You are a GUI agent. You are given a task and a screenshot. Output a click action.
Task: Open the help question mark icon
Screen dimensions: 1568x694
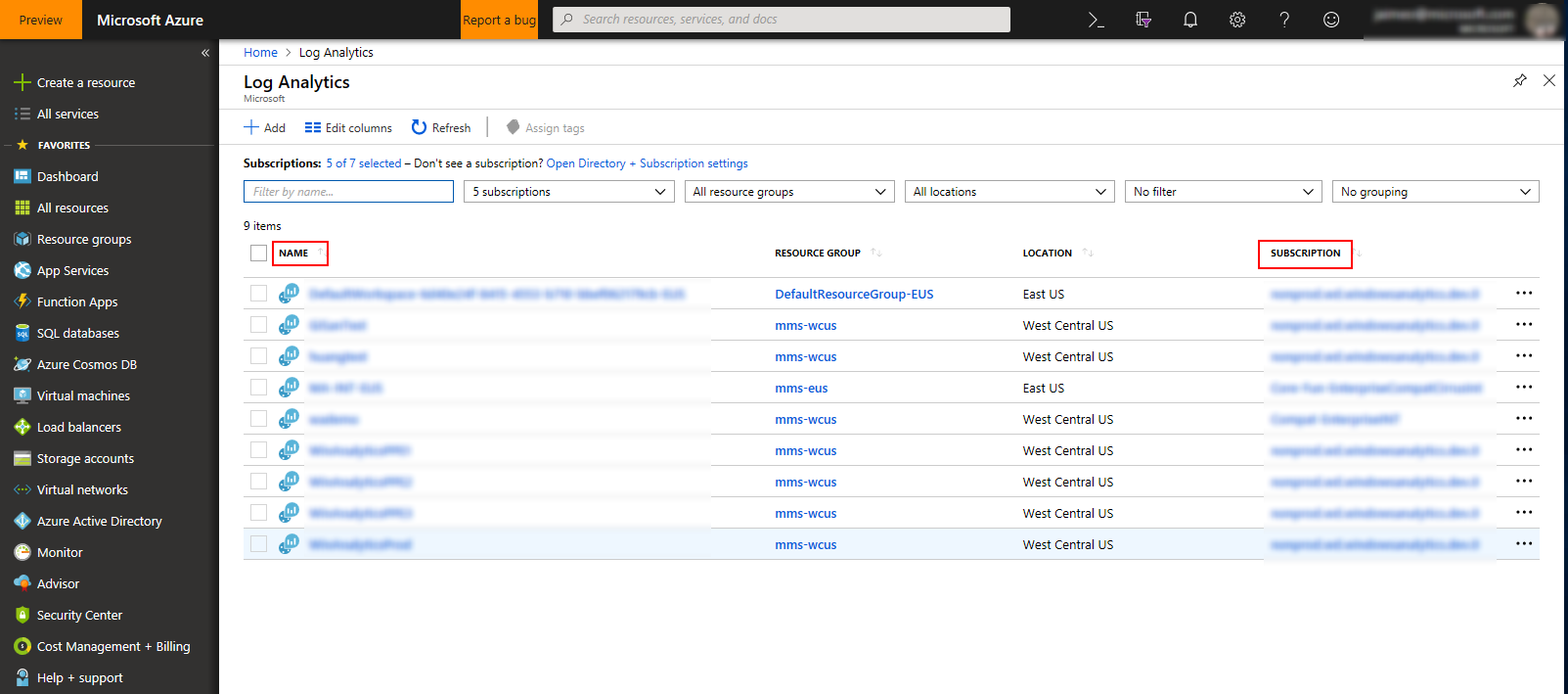point(1284,20)
